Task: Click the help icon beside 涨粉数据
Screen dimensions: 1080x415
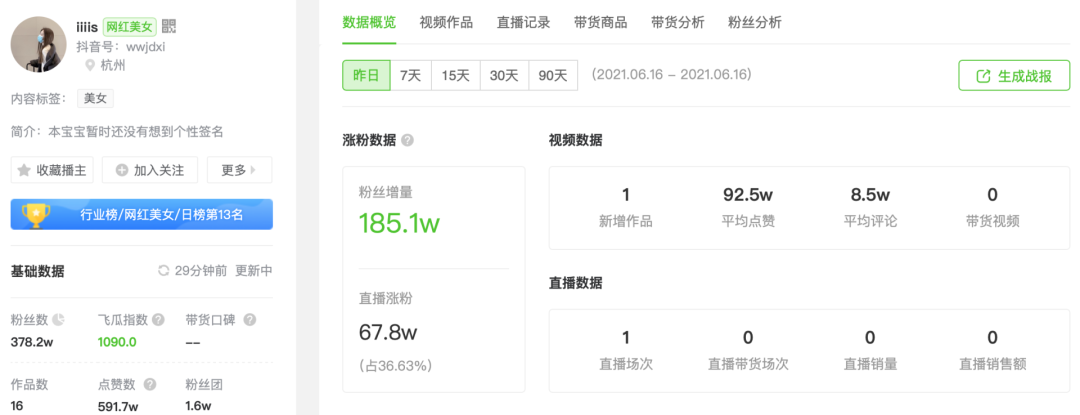Action: pos(408,140)
